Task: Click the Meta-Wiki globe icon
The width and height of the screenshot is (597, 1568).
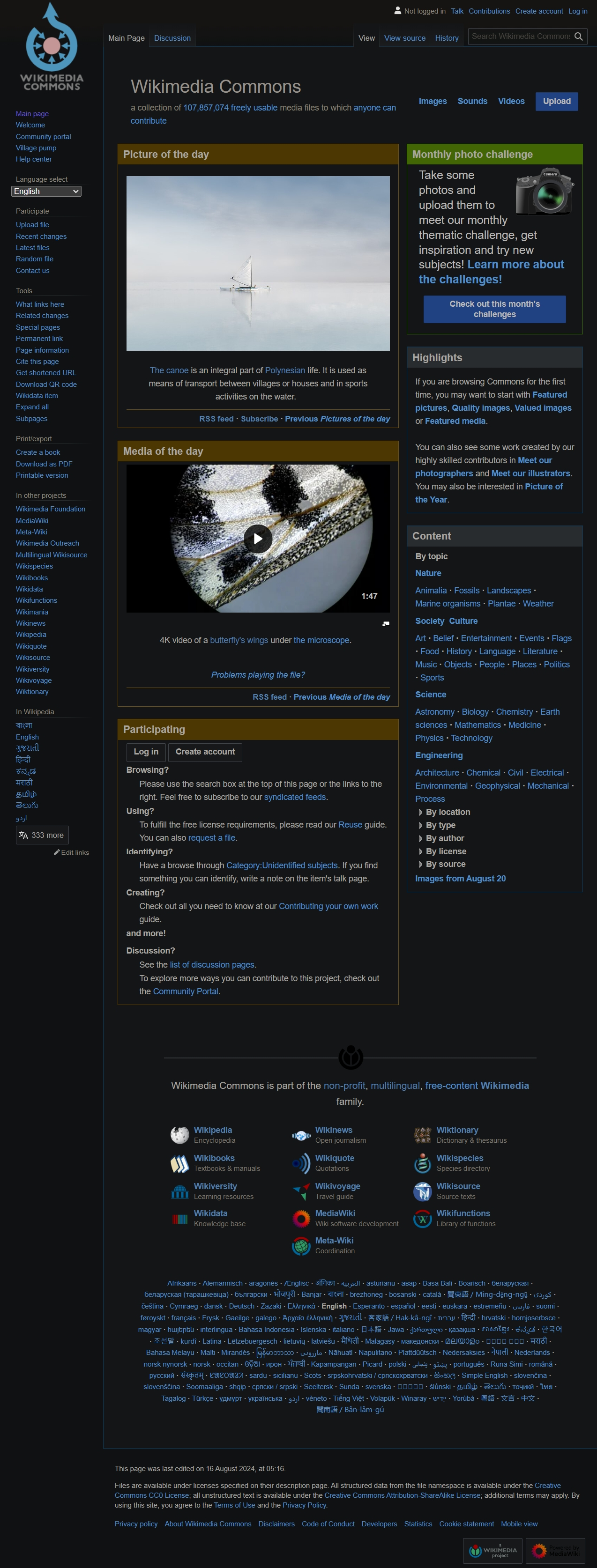Action: click(x=301, y=1246)
